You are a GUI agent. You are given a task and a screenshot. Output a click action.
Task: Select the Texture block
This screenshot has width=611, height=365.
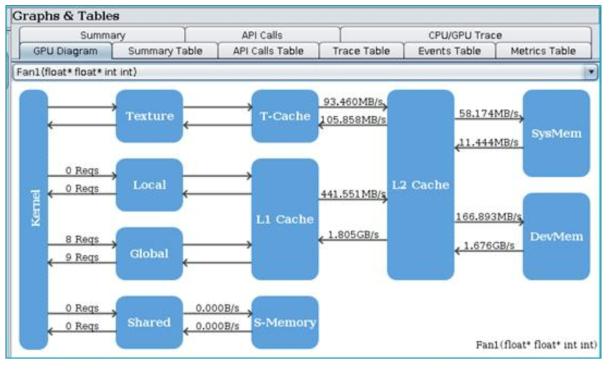click(150, 116)
